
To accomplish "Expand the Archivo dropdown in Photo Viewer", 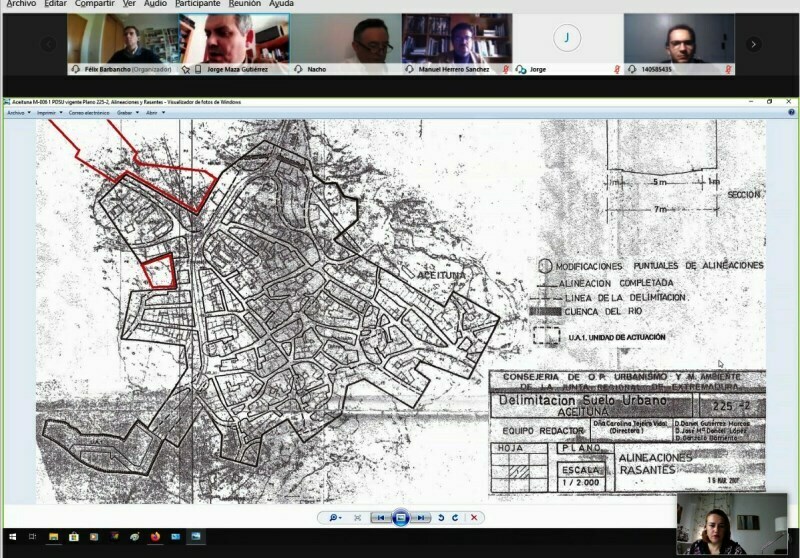I will tap(19, 113).
